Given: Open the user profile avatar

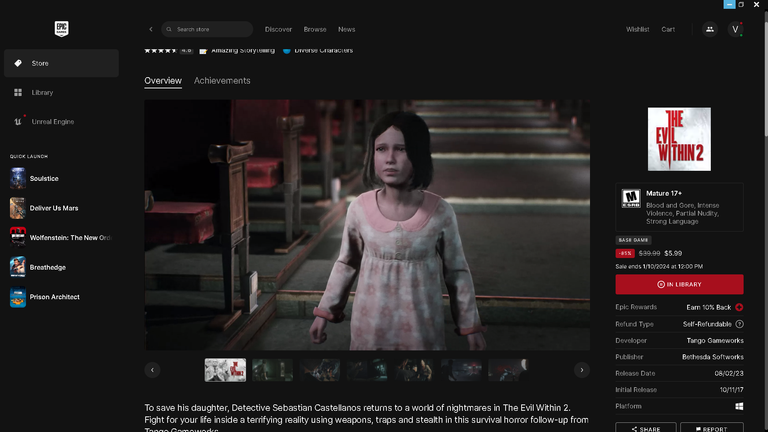Looking at the screenshot, I should [735, 29].
